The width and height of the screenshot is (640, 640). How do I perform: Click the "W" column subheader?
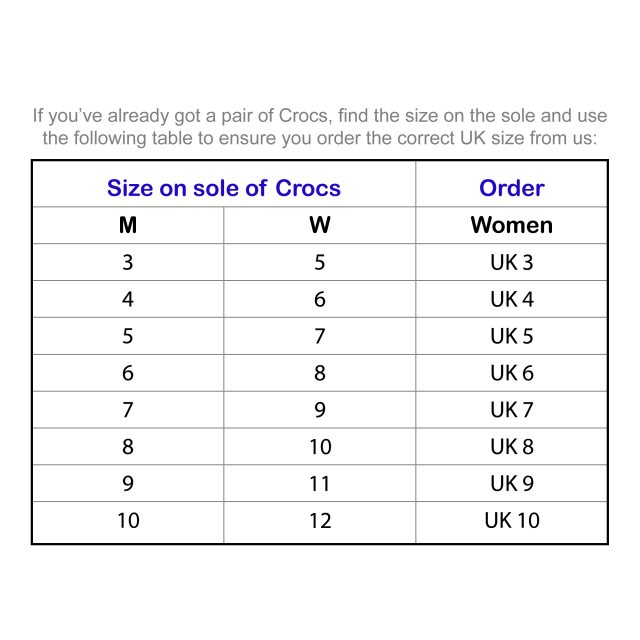point(320,225)
